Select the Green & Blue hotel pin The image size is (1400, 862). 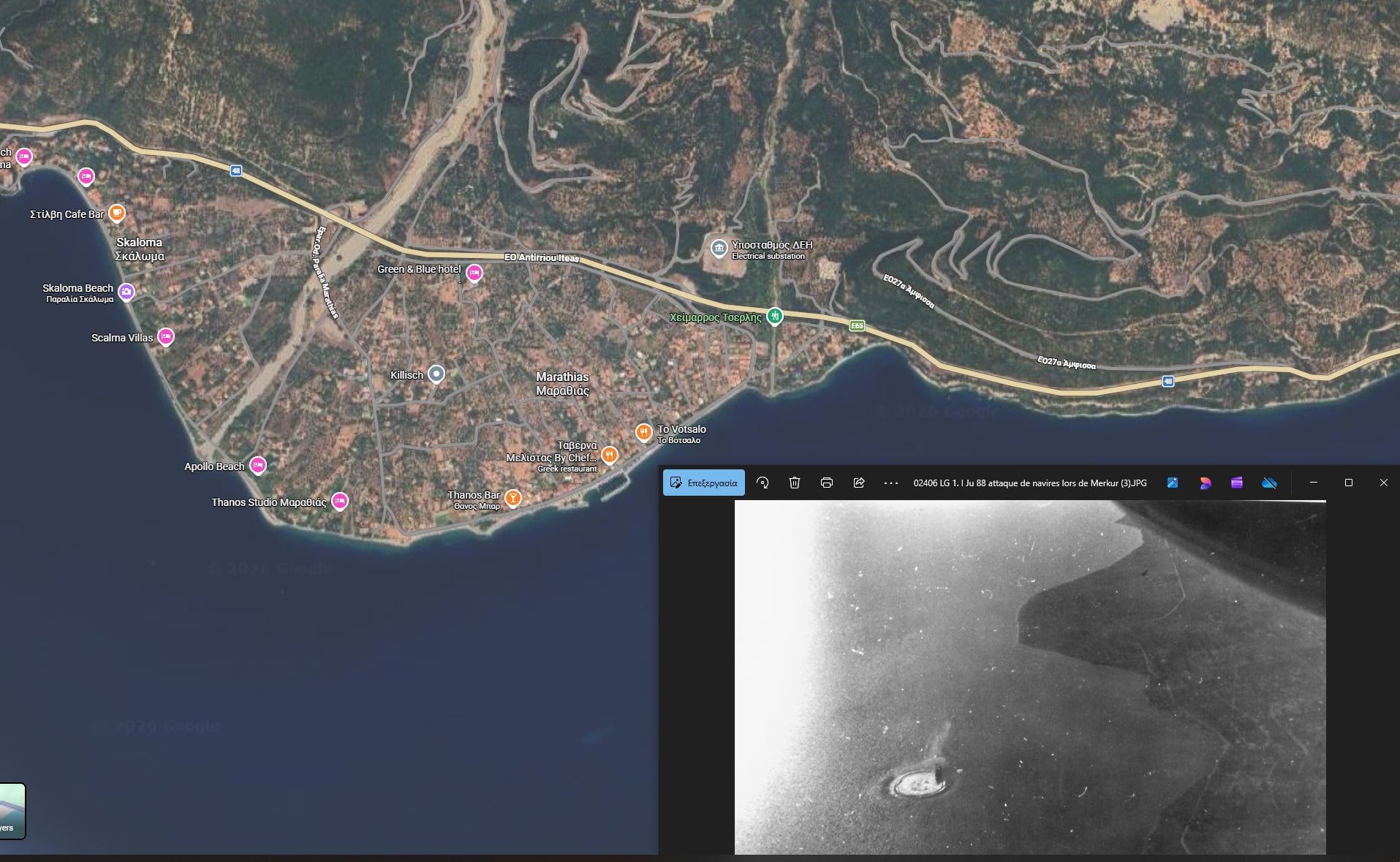click(474, 273)
